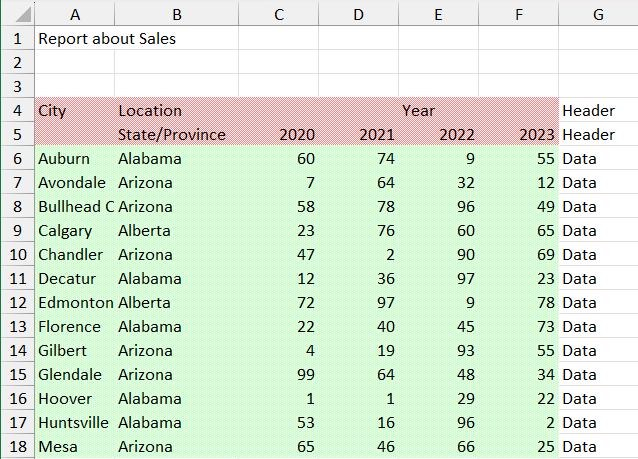This screenshot has width=638, height=459.
Task: Select column A header
Action: coord(75,14)
